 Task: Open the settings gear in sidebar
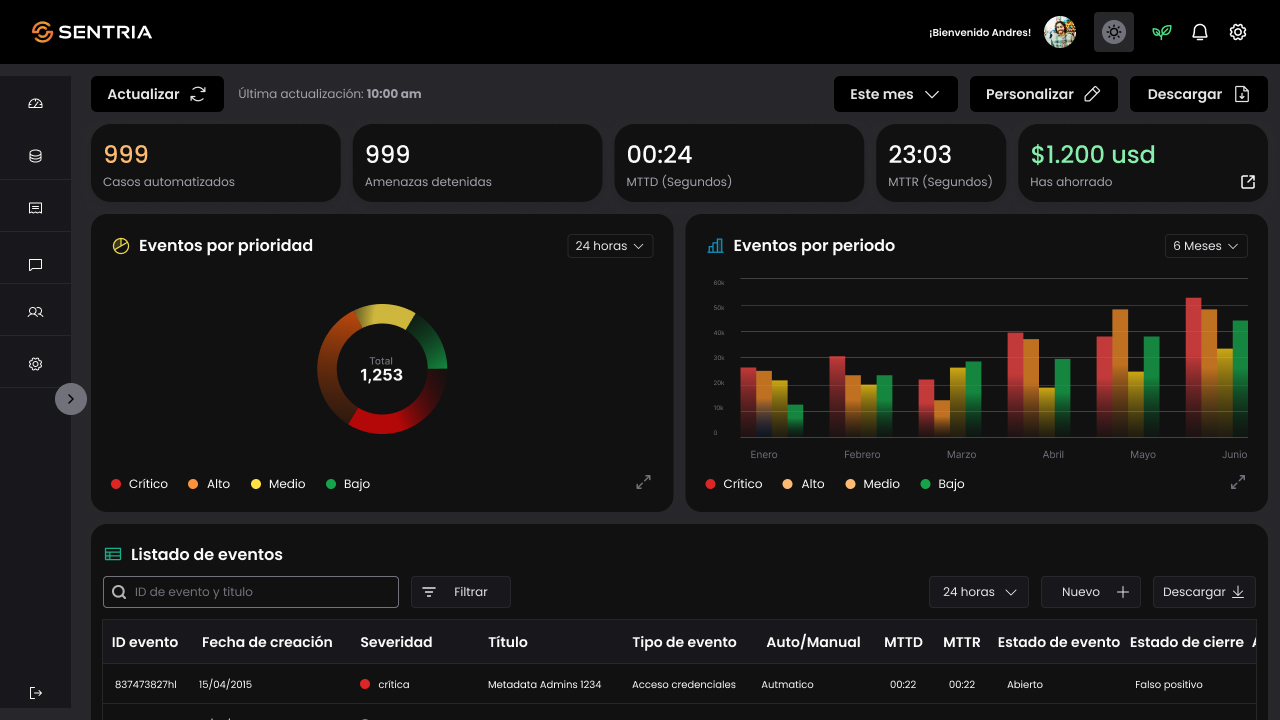pyautogui.click(x=36, y=364)
